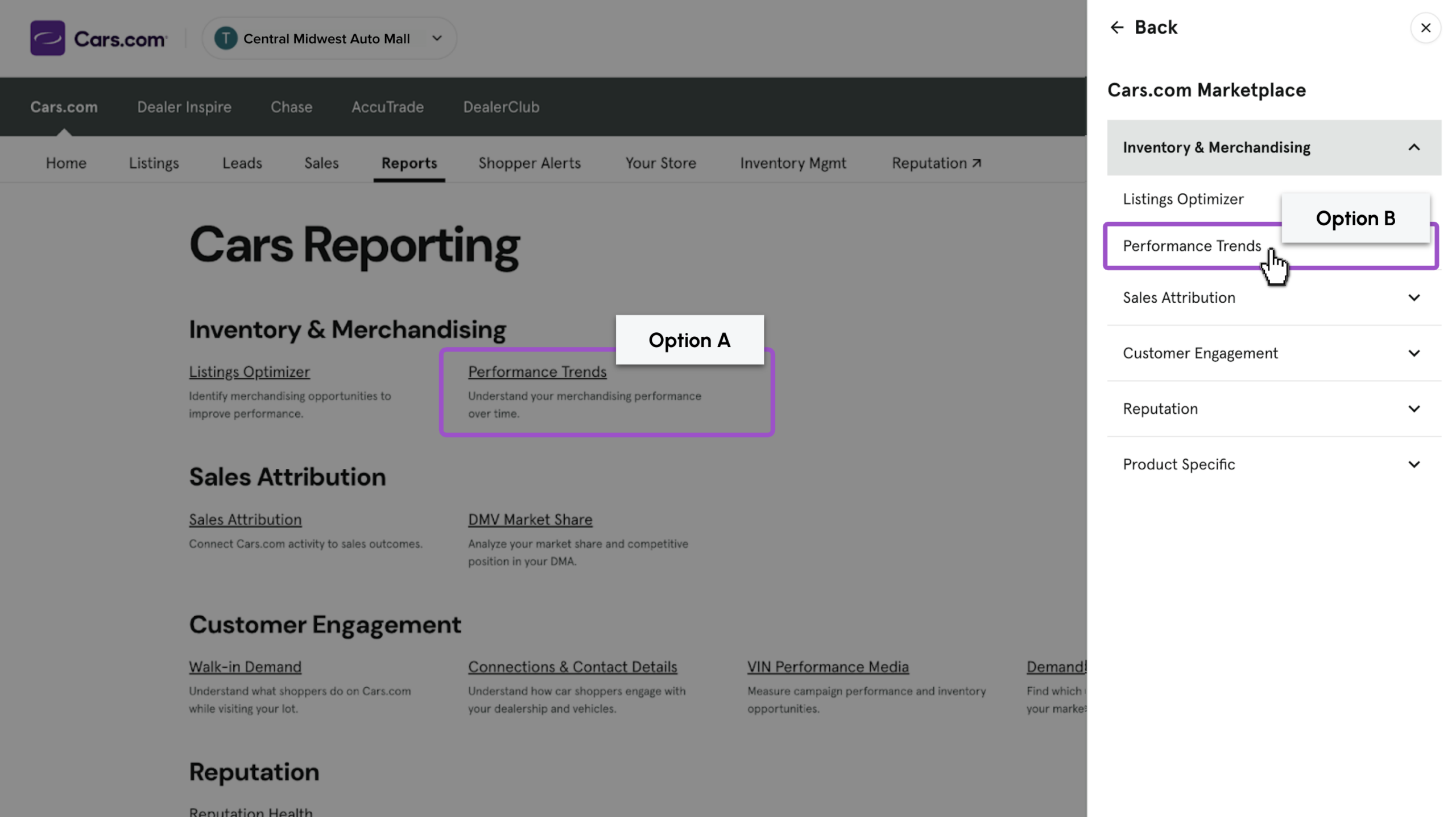Expand the Product Specific panel section

point(1274,464)
